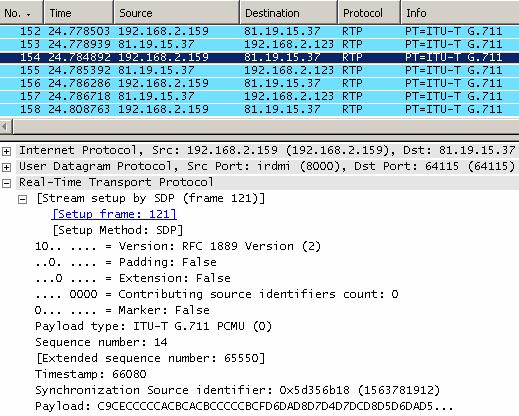Open the Setup frame: 121 link

[x=114, y=214]
